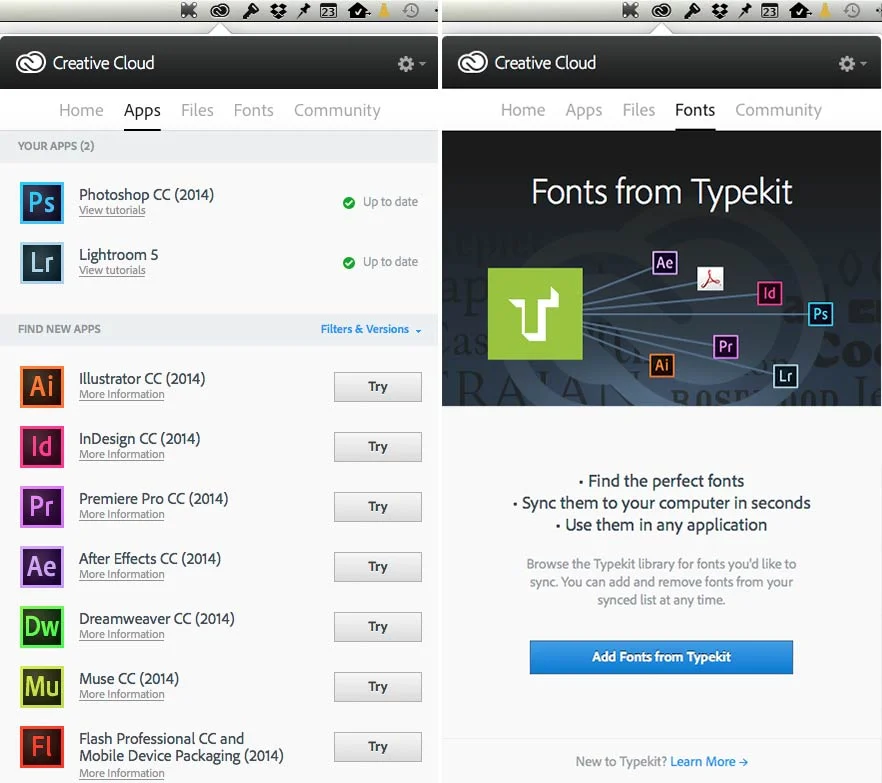Click the Pr icon in the Typekit banner

point(726,346)
